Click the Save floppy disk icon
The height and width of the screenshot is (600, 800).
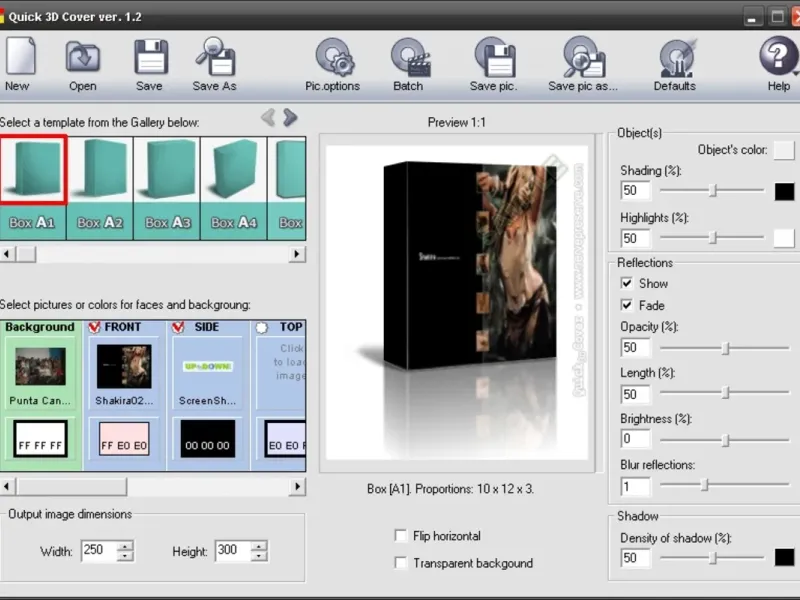149,57
